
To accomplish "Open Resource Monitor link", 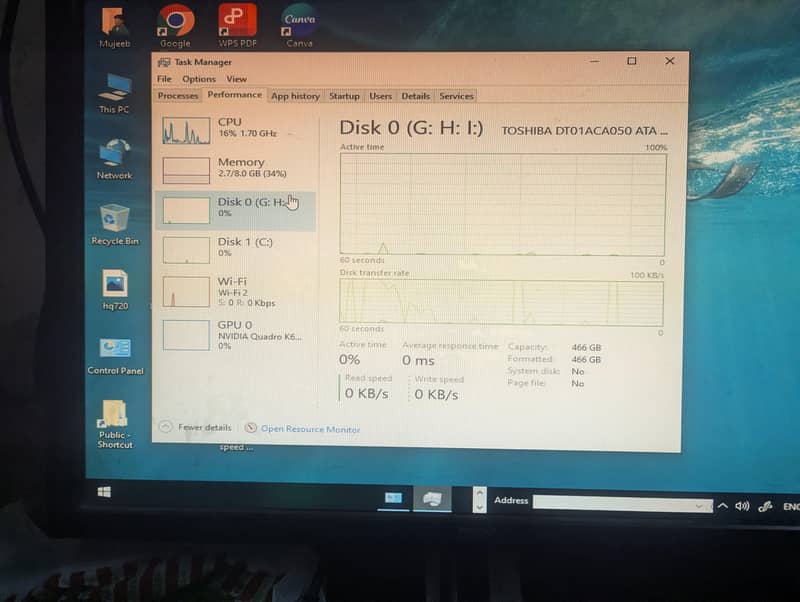I will tap(310, 429).
